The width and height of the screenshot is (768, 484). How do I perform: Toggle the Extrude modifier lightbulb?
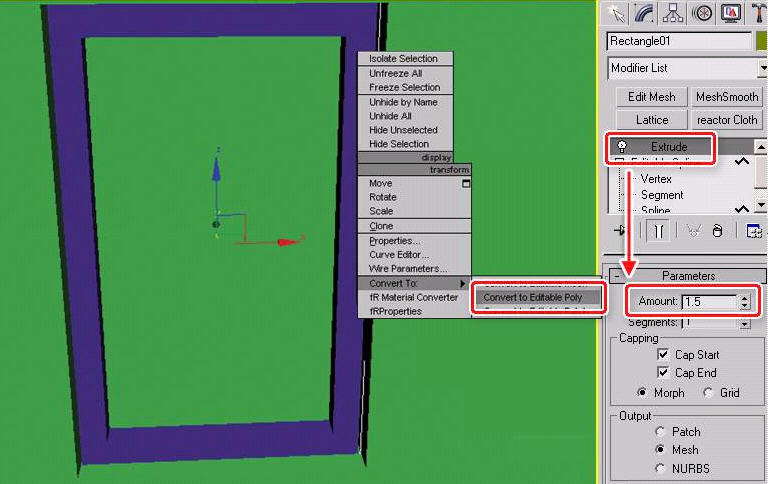click(622, 147)
